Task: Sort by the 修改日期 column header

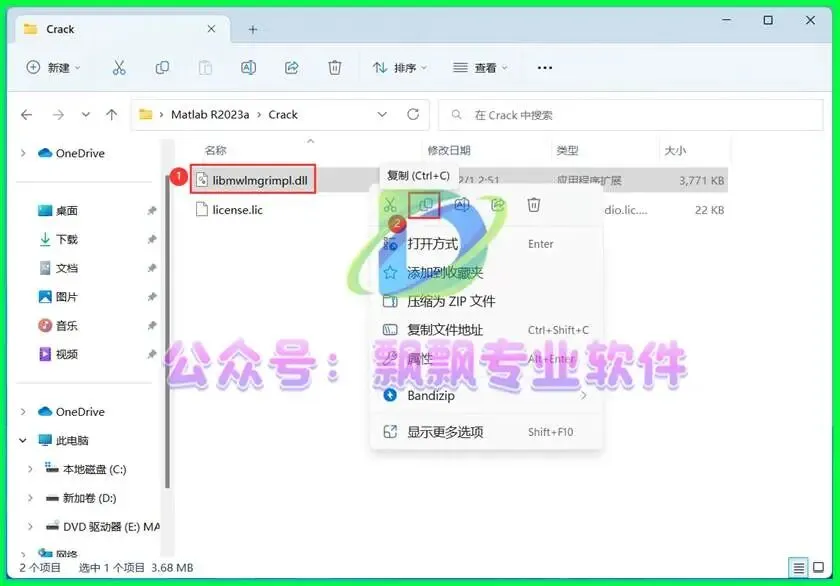Action: (x=449, y=151)
